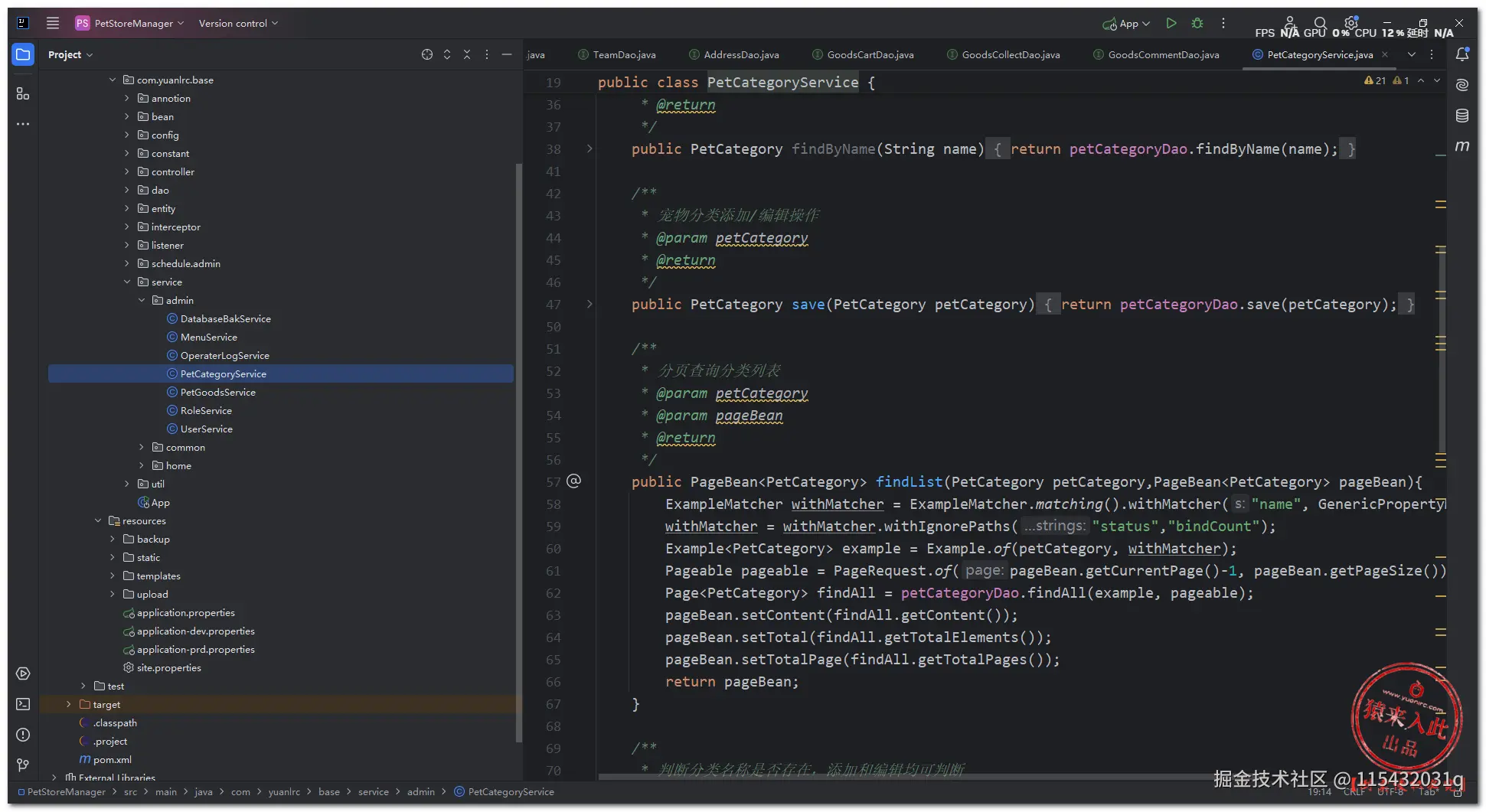Viewport: 1486px width, 812px height.
Task: Open the Structure tool window
Action: (x=23, y=93)
